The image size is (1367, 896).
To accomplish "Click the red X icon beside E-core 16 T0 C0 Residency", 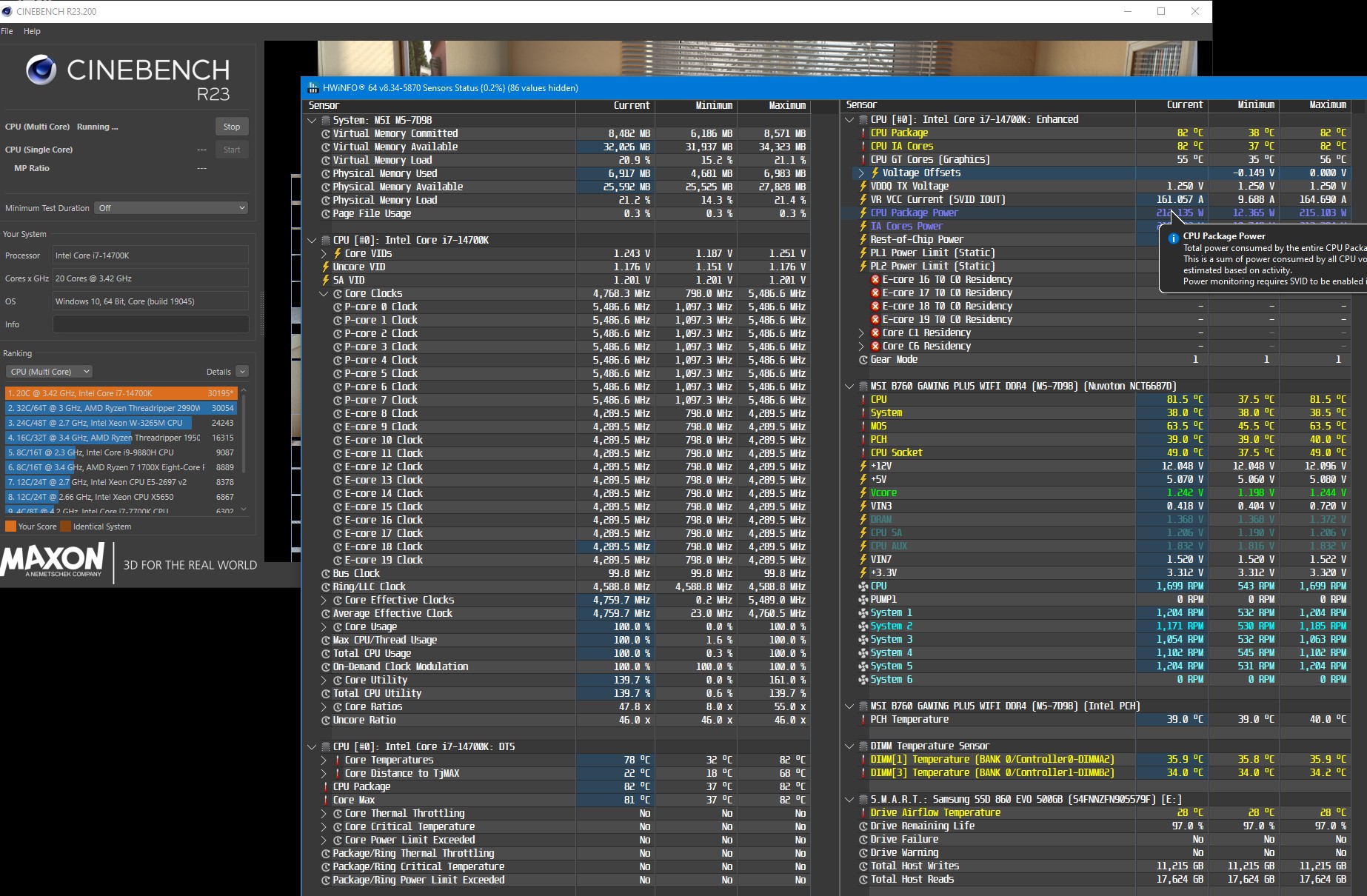I will pos(875,280).
